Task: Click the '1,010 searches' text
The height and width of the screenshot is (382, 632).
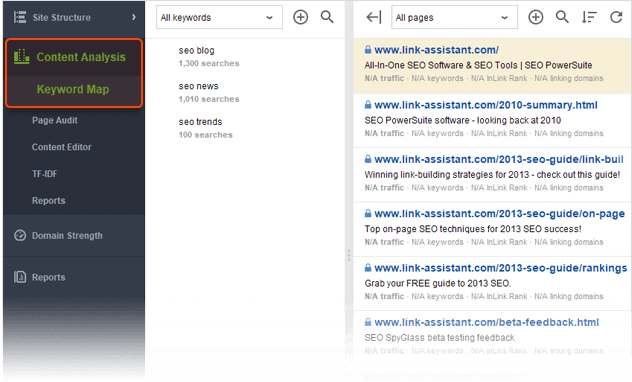Action: point(209,99)
